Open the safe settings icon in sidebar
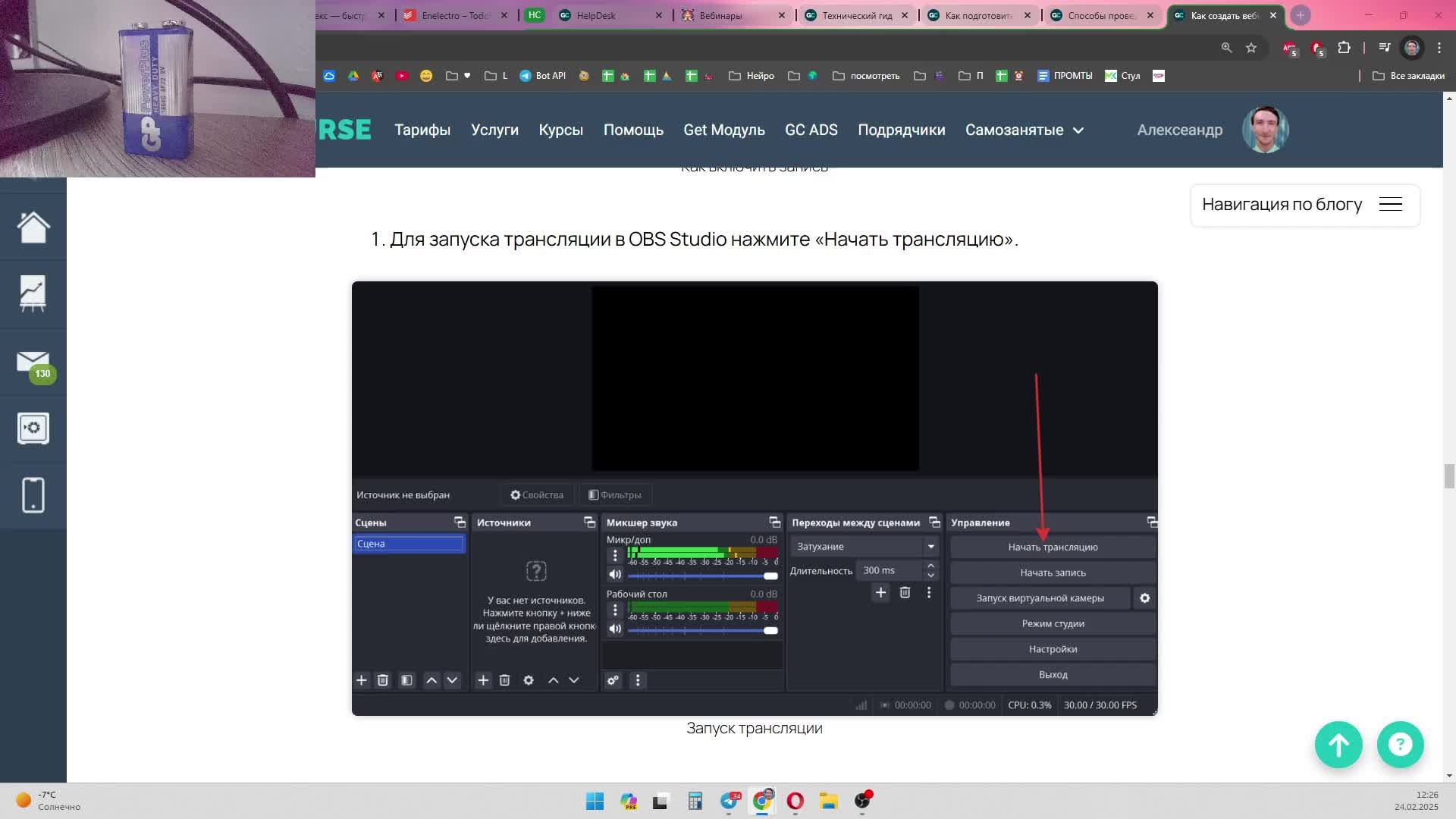Image resolution: width=1456 pixels, height=819 pixels. 33,428
